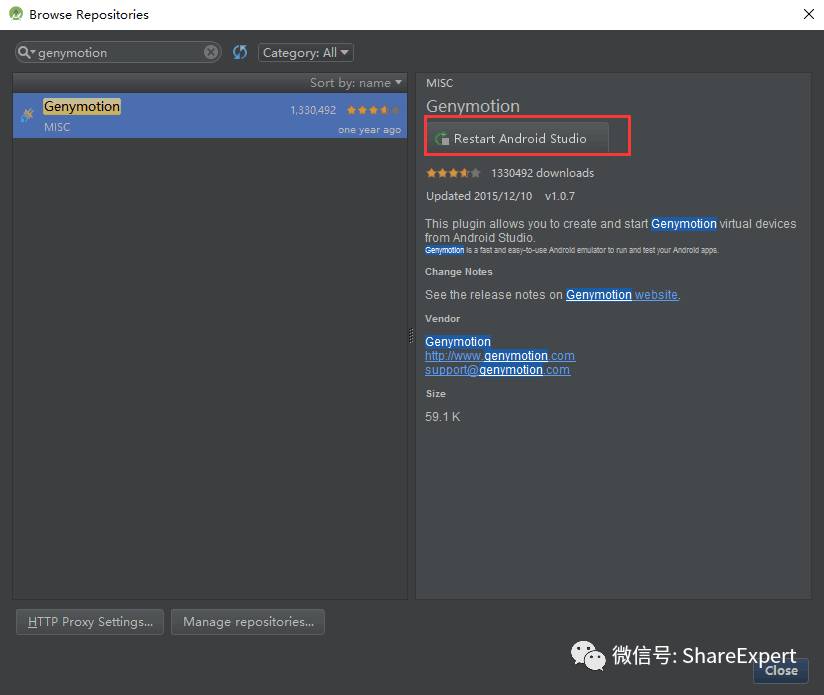Click the MISC label under Genymotion list row
Viewport: 824px width, 695px height.
[57, 127]
